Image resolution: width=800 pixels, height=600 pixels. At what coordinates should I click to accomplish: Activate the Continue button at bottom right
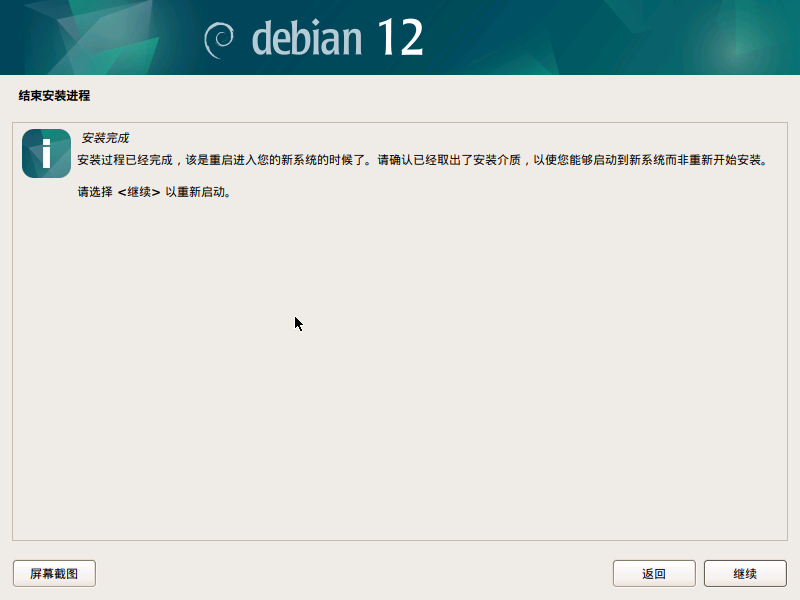[x=744, y=573]
